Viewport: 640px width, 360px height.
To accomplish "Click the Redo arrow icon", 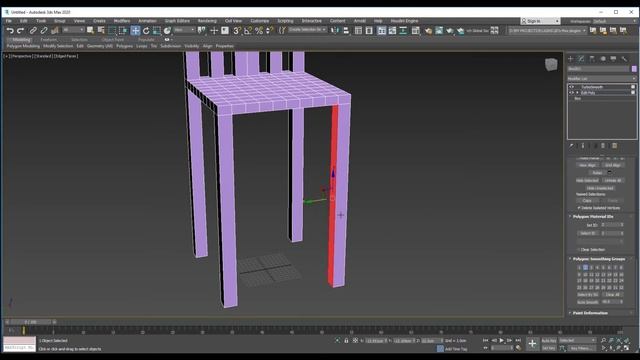I will pyautogui.click(x=20, y=31).
